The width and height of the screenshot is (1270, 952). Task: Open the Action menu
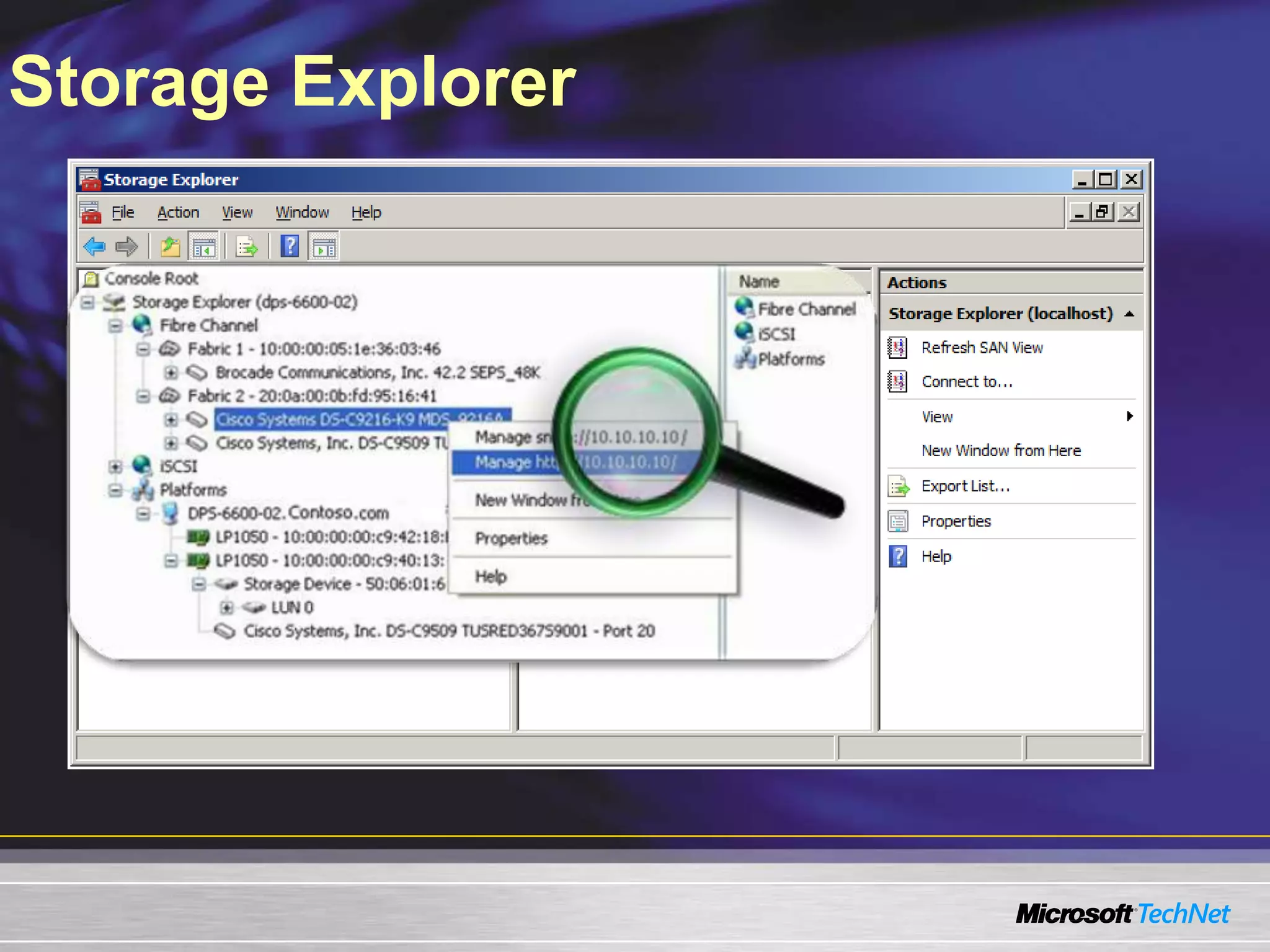[x=178, y=213]
